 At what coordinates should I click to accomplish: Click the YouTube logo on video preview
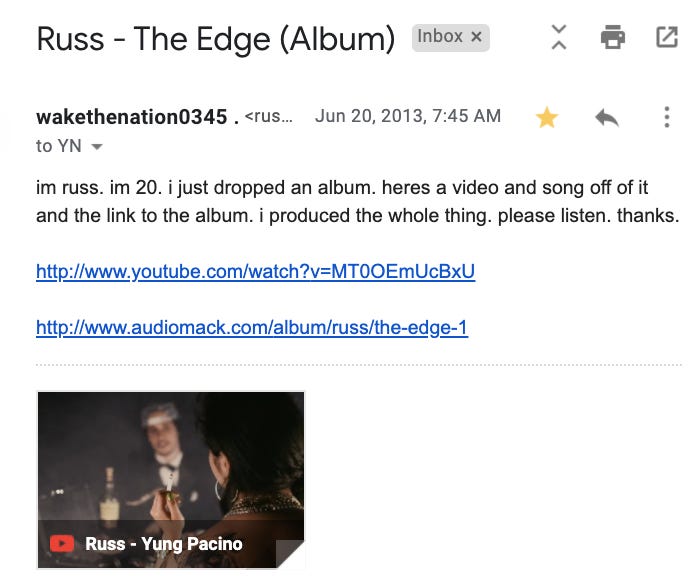coord(62,544)
